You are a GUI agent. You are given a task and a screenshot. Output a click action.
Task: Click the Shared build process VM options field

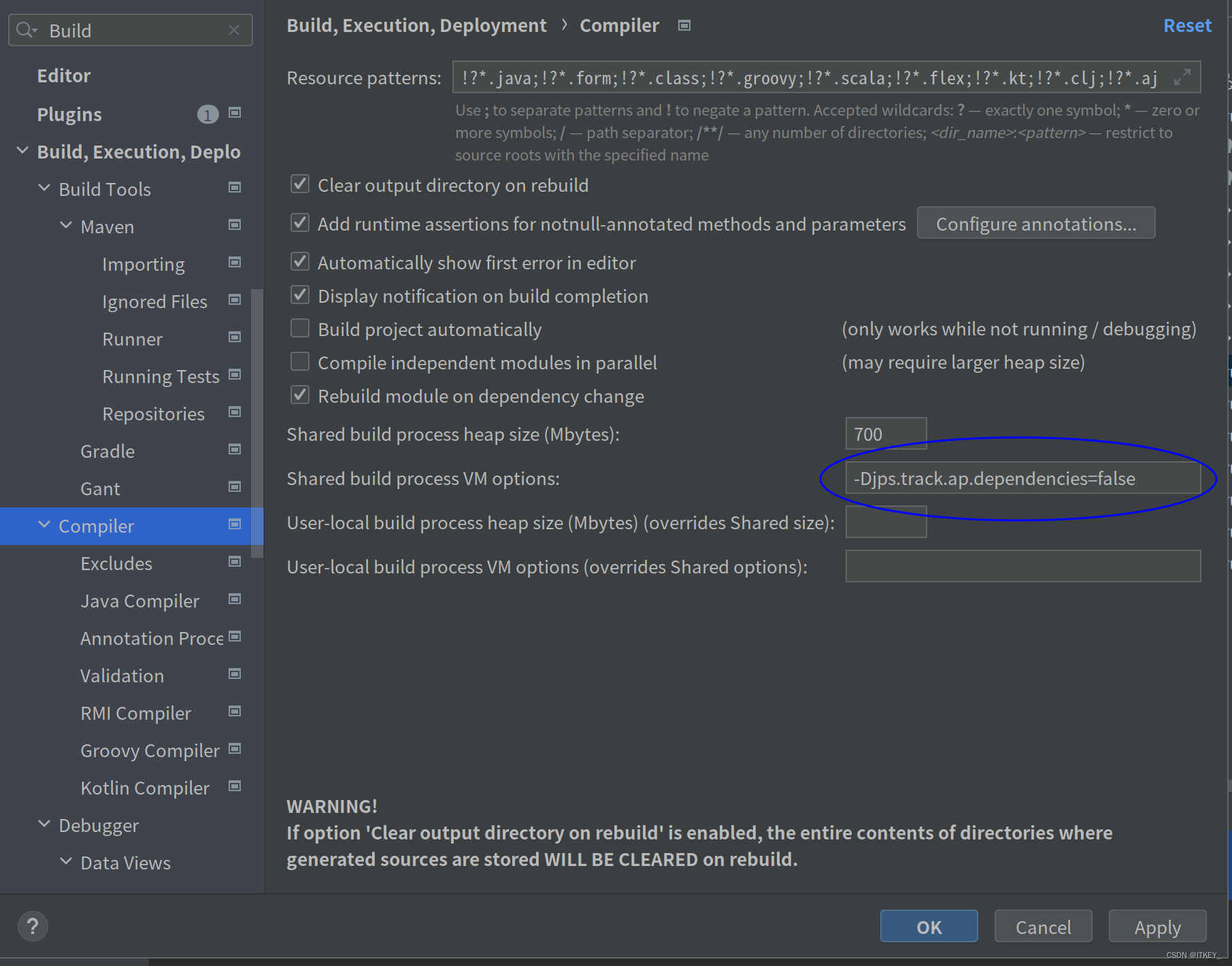(1023, 478)
